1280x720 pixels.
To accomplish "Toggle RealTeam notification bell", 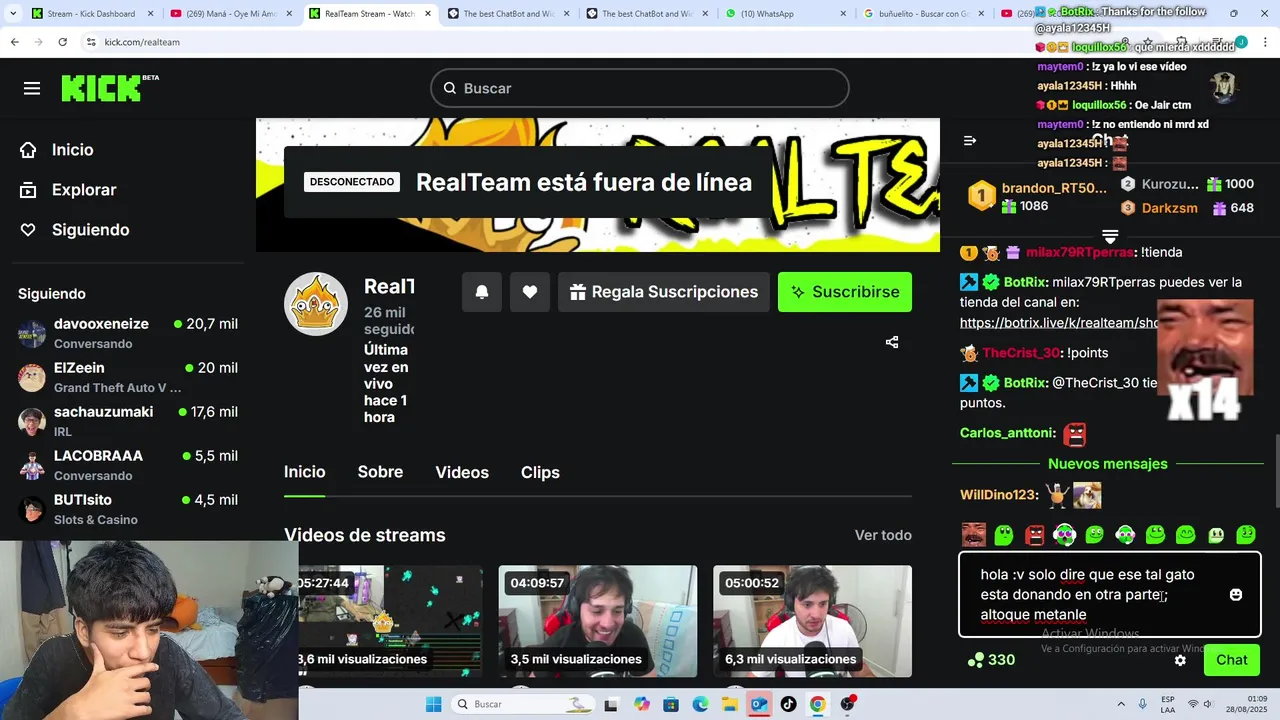I will pyautogui.click(x=481, y=292).
